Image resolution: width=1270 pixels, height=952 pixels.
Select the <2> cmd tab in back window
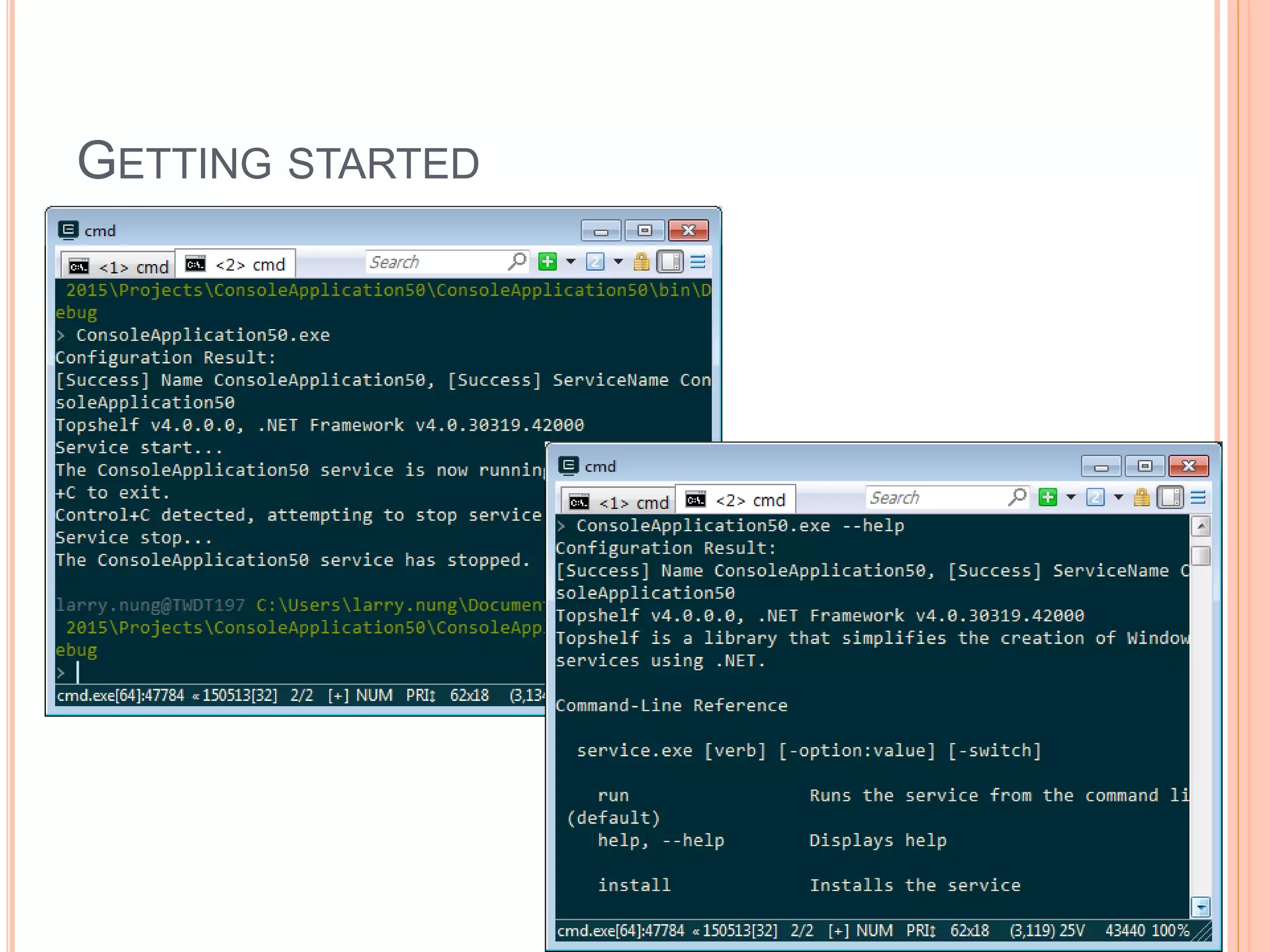pyautogui.click(x=235, y=264)
